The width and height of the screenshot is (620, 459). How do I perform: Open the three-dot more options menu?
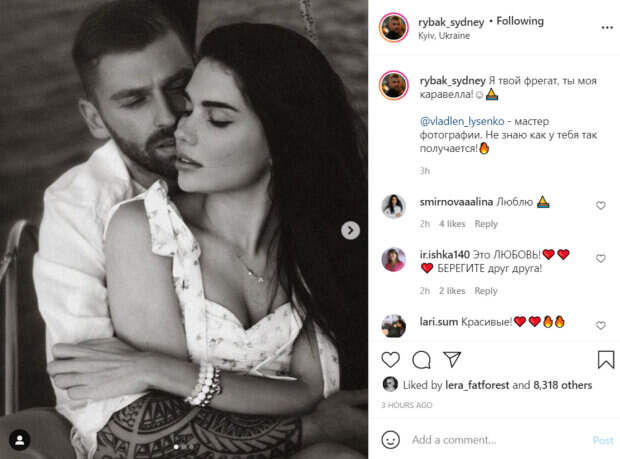tap(607, 28)
